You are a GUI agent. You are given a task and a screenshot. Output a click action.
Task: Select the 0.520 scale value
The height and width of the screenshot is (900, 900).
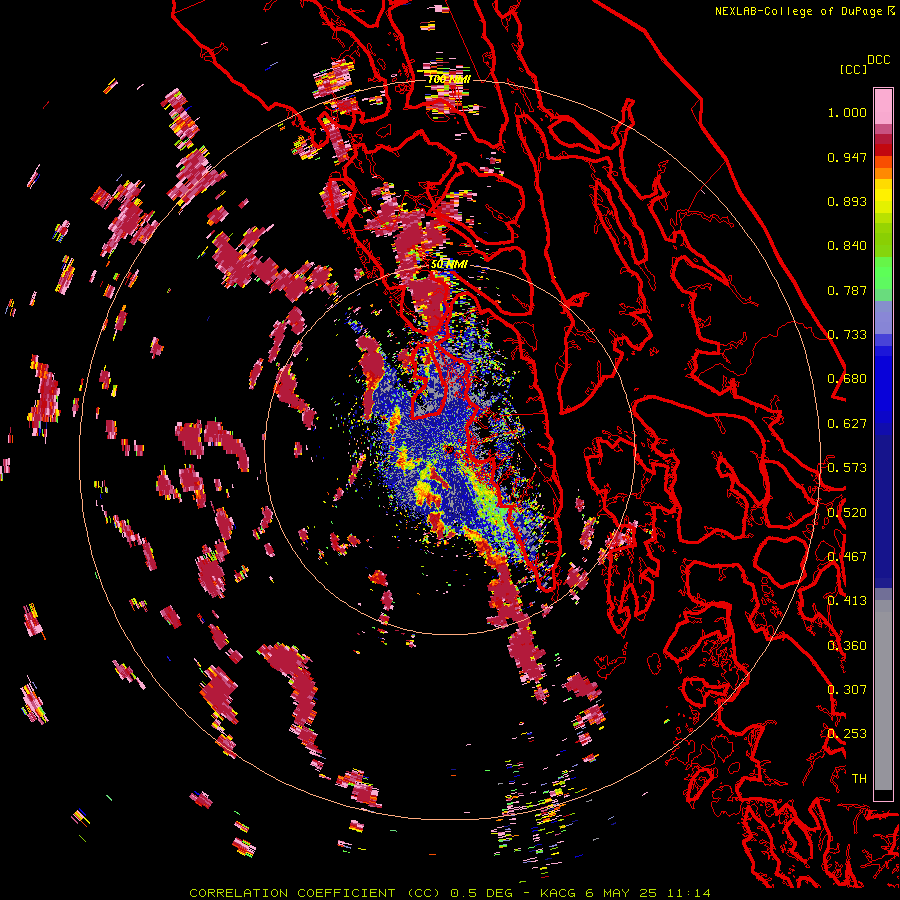click(x=847, y=513)
